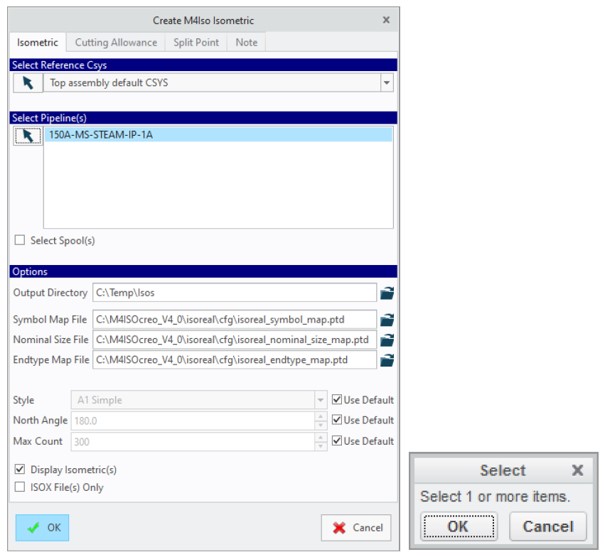Viewport: 605px width, 557px height.
Task: Increase Max Count with the up stepper
Action: (x=320, y=437)
